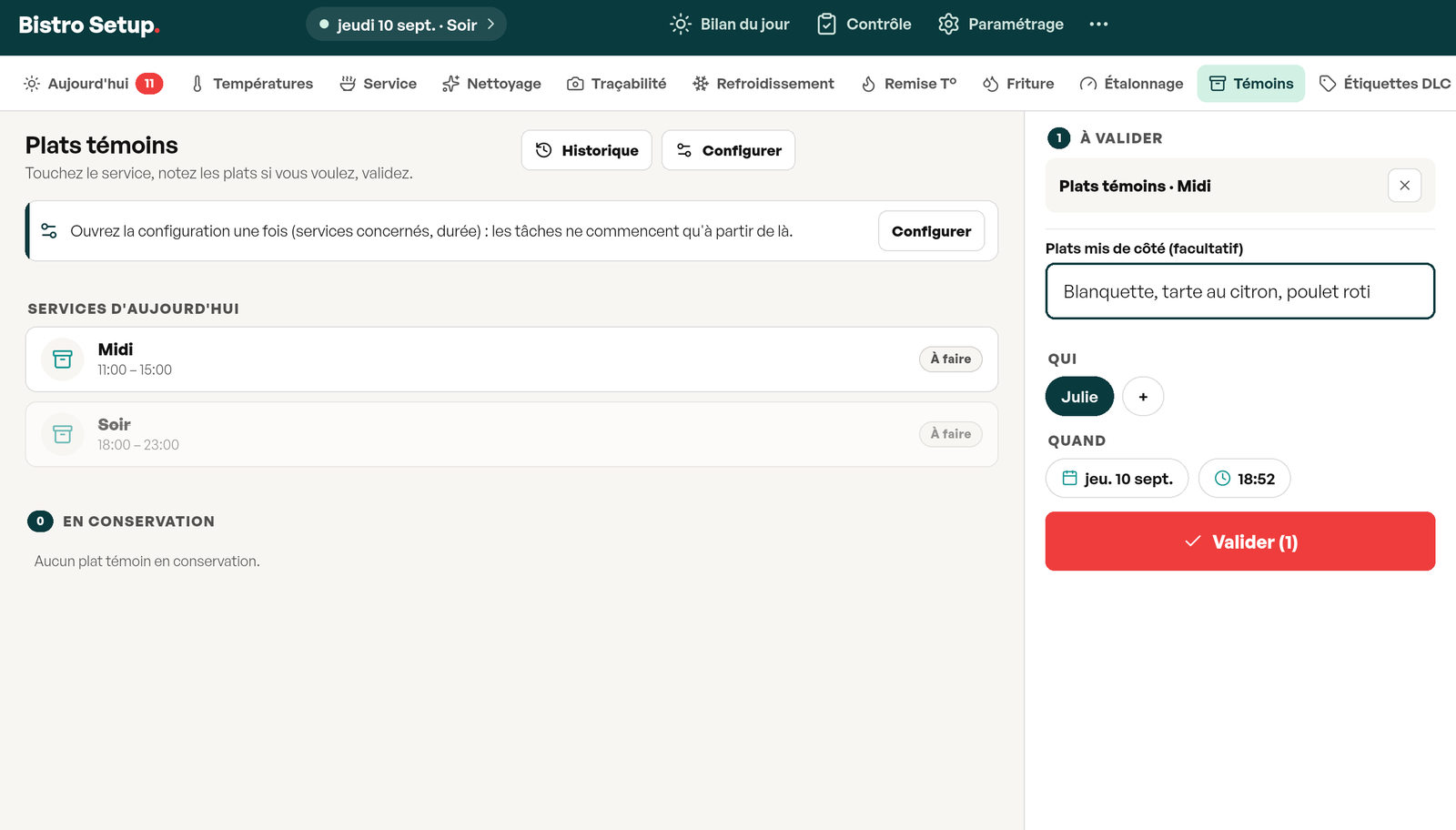The width and height of the screenshot is (1456, 830).
Task: Click the red Valider (1) button
Action: coord(1240,542)
